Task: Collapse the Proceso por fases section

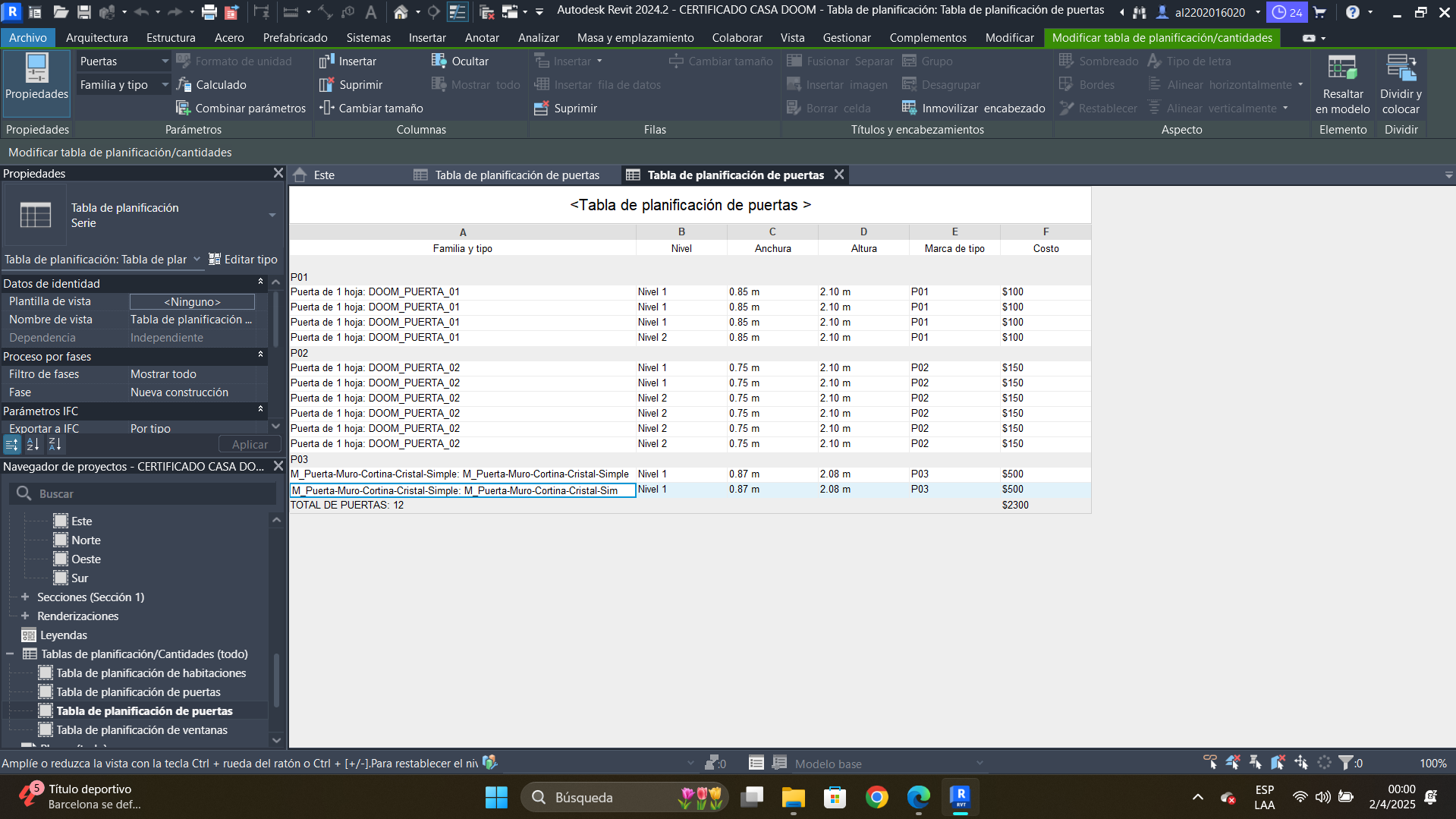Action: 260,355
